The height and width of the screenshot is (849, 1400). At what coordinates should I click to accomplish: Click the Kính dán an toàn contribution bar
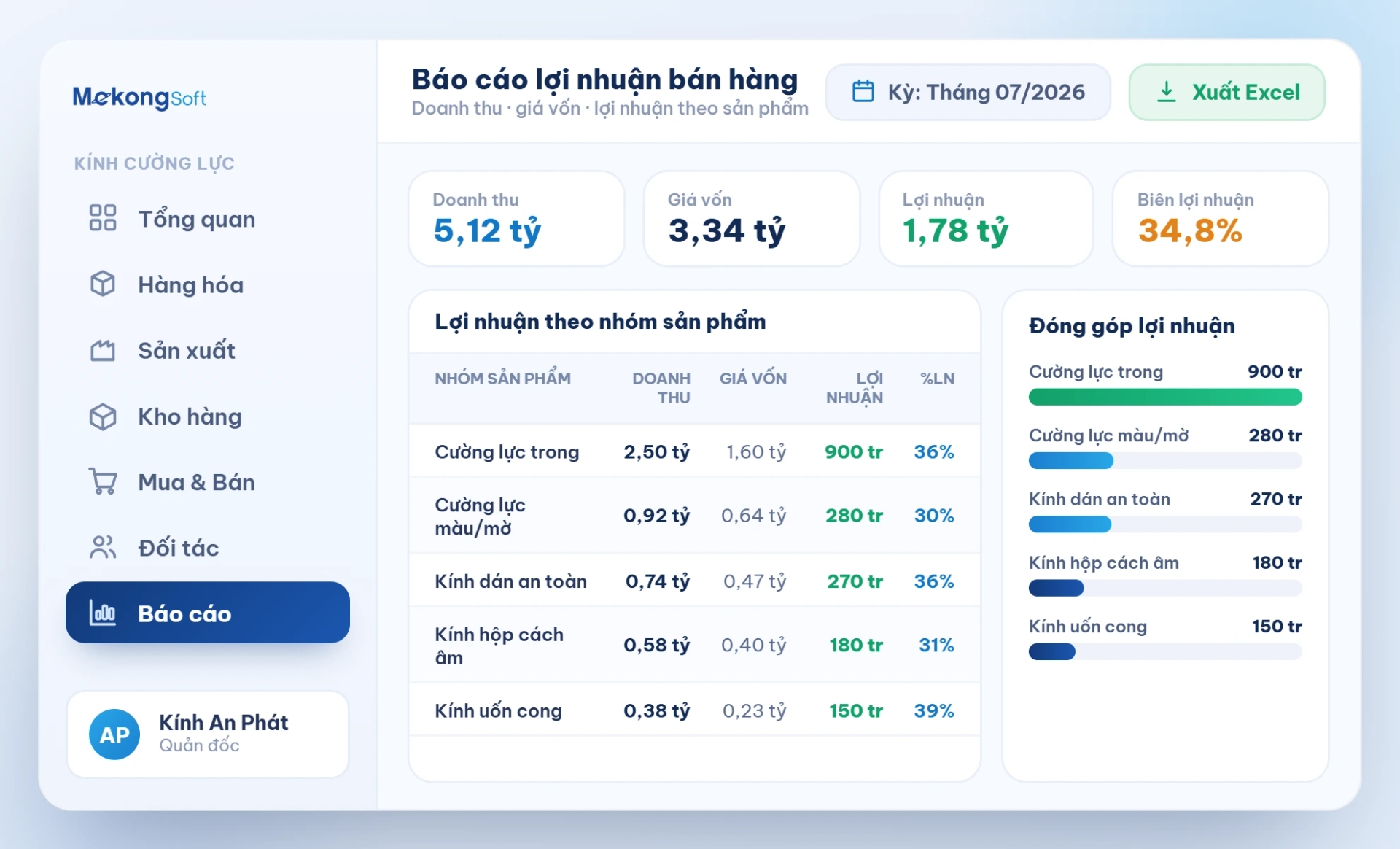point(1165,524)
